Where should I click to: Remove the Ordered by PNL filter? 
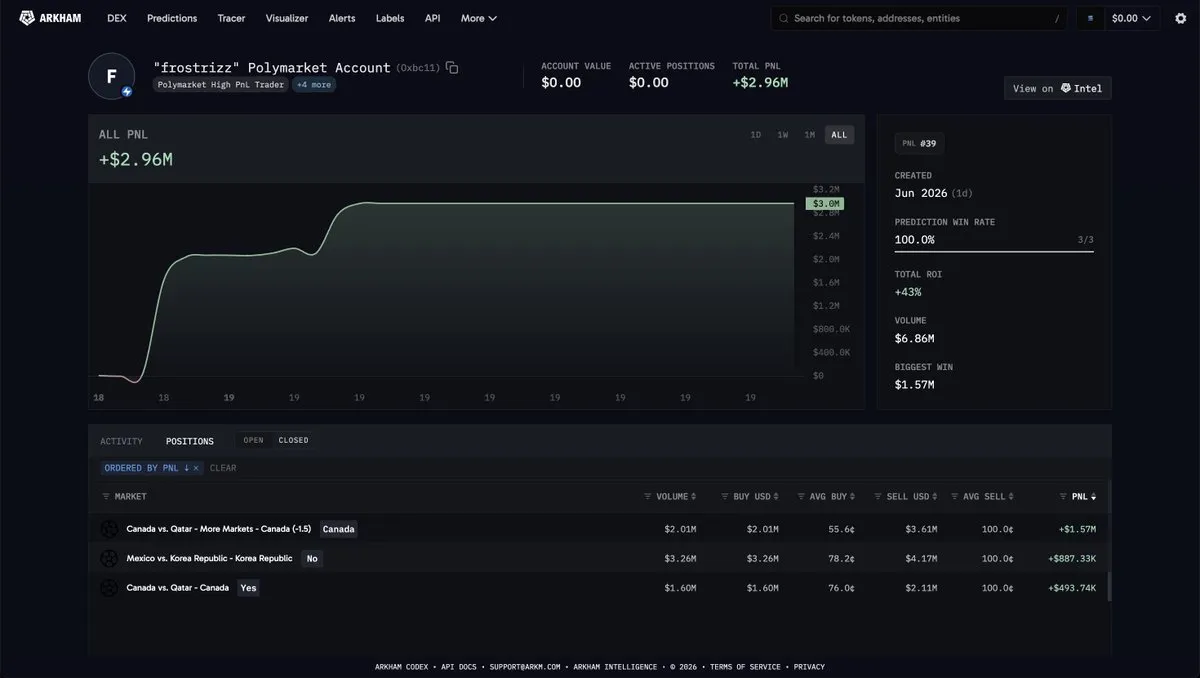(196, 468)
